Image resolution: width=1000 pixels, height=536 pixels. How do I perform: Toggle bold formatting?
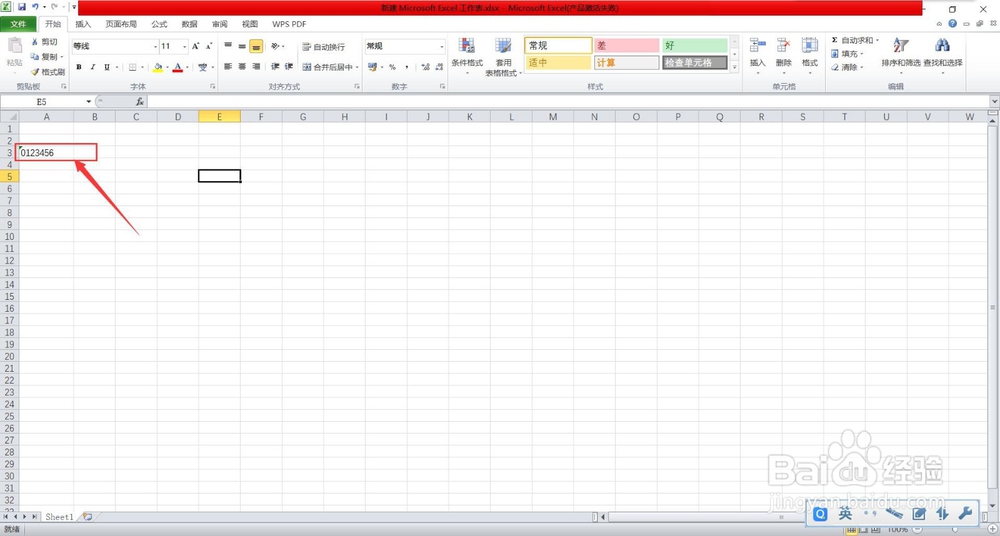click(78, 67)
